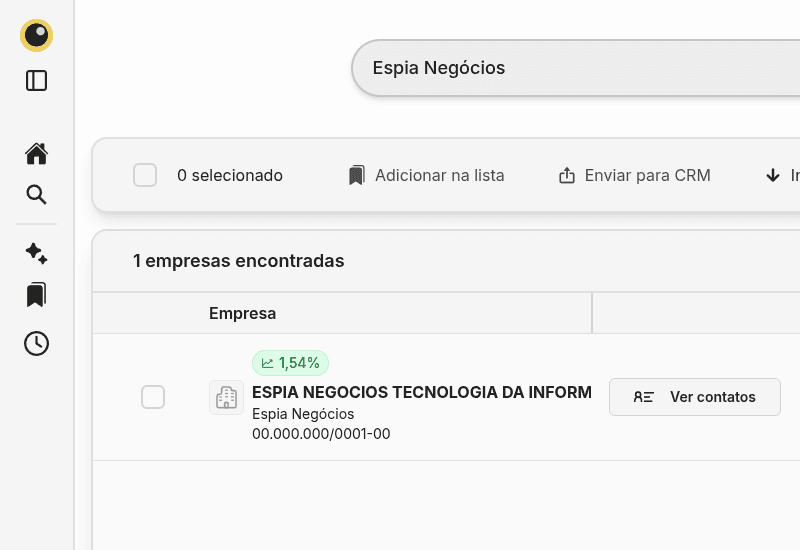Click the column divider after Empresa
The width and height of the screenshot is (800, 550).
pyautogui.click(x=592, y=313)
